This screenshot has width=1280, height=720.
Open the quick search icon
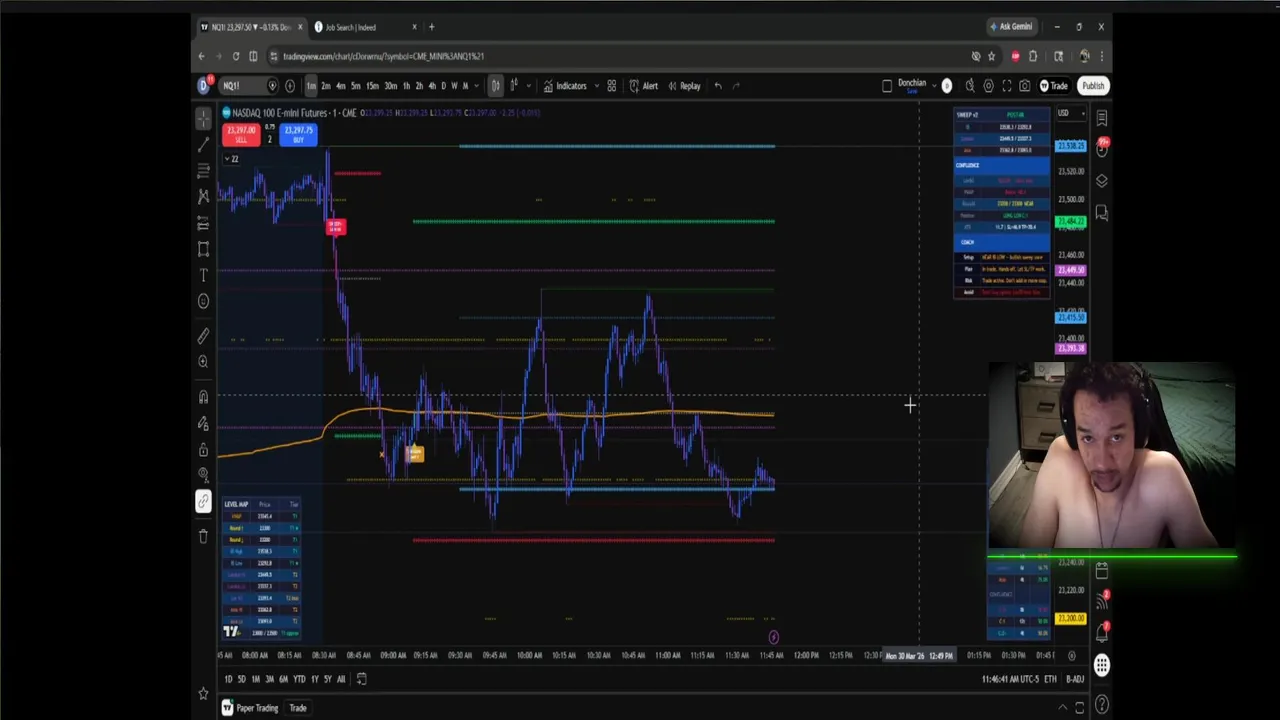pyautogui.click(x=969, y=86)
